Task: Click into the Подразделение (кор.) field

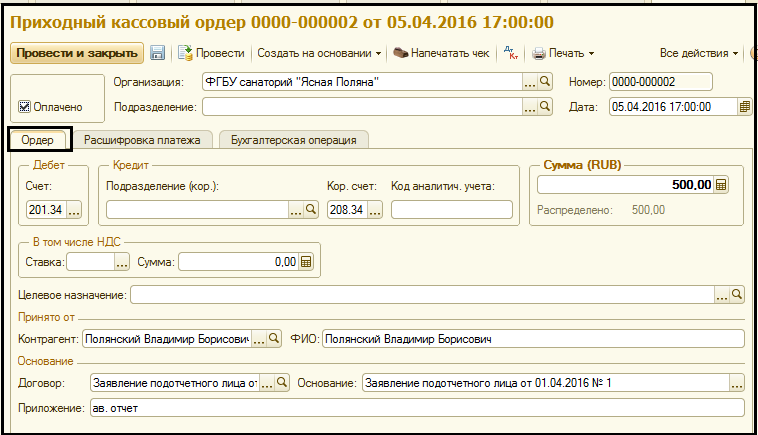Action: point(198,210)
